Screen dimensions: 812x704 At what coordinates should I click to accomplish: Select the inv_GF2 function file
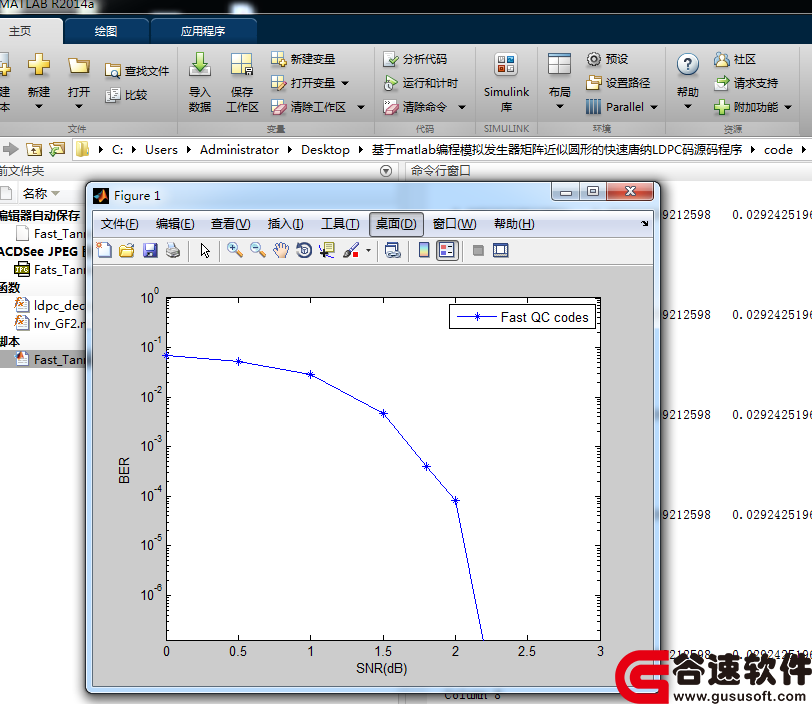(x=50, y=324)
